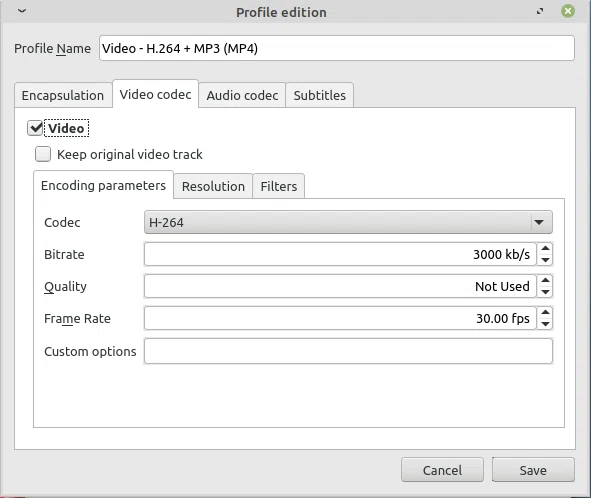
Task: Click the Quality value field
Action: coord(340,287)
